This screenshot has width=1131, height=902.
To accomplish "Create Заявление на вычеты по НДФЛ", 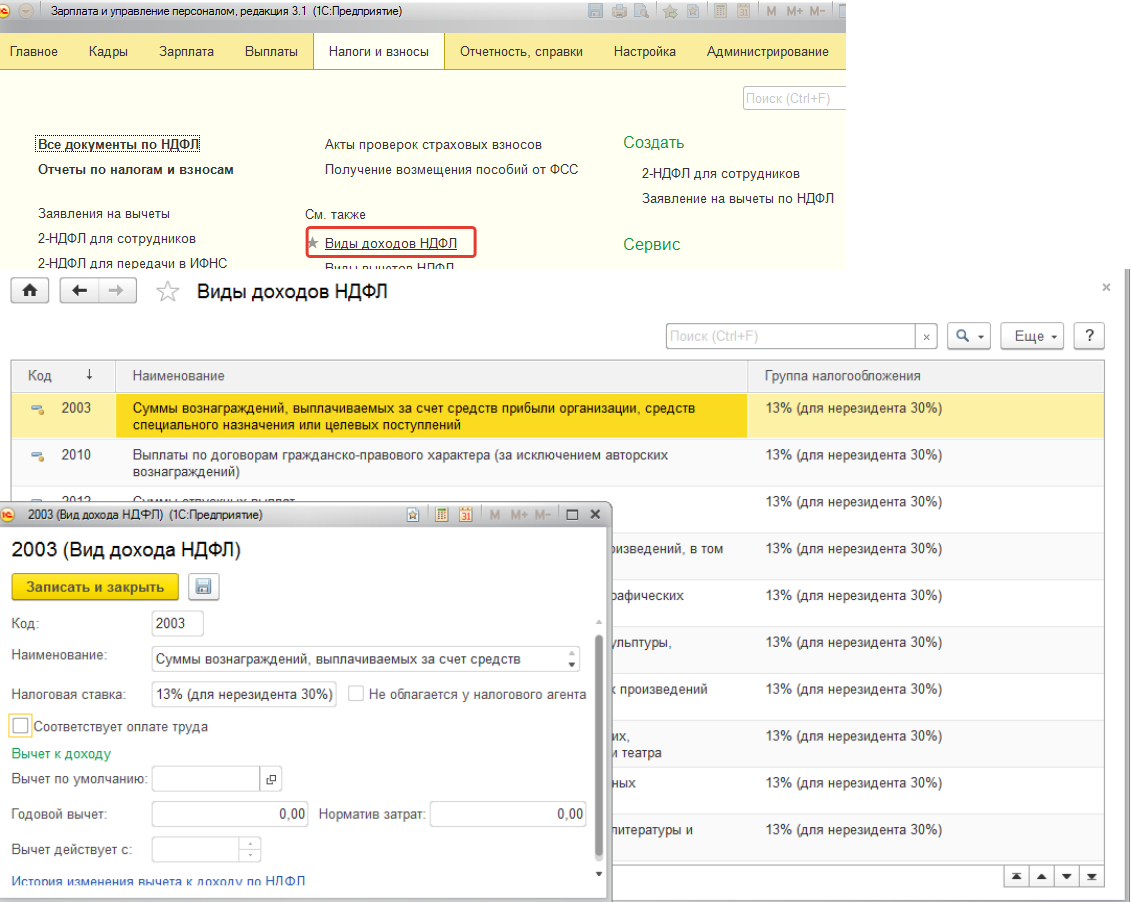I will pos(738,198).
